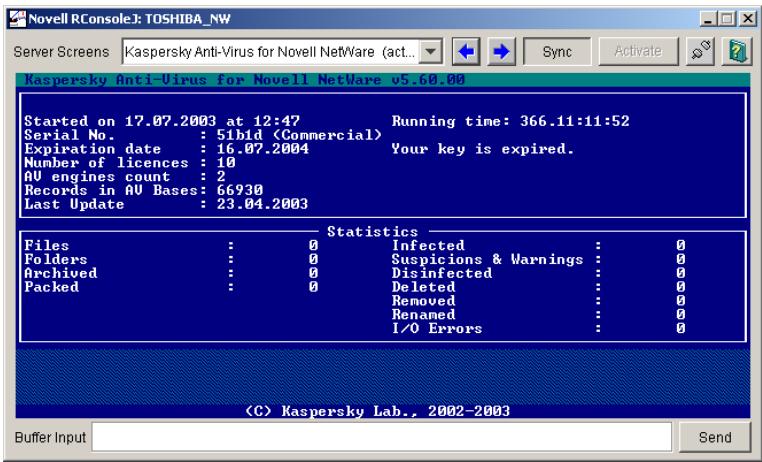Click the 'Disinfected' statistics label

pyautogui.click(x=442, y=273)
